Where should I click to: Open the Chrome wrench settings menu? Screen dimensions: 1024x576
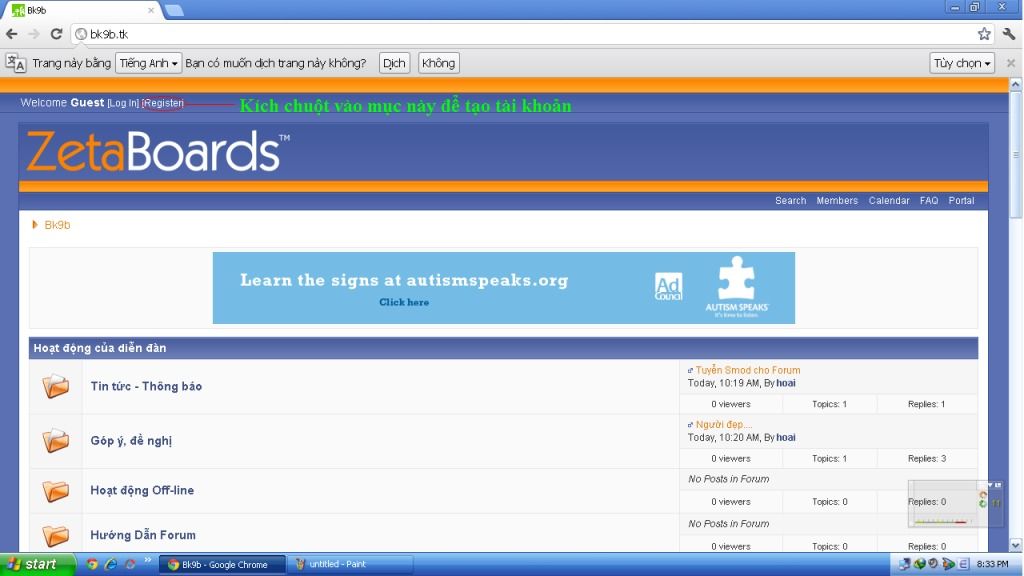pyautogui.click(x=1008, y=34)
